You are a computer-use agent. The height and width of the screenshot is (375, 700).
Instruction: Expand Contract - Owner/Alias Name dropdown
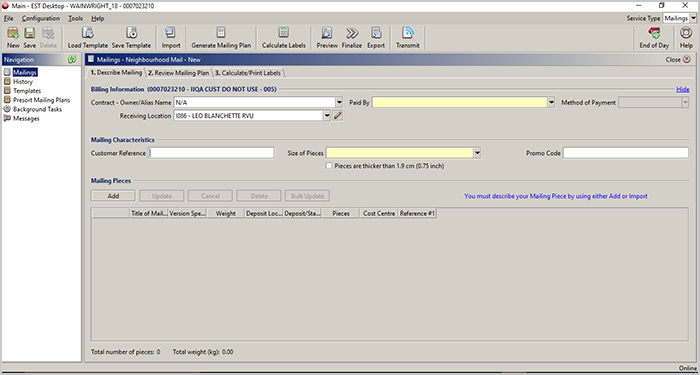[339, 103]
